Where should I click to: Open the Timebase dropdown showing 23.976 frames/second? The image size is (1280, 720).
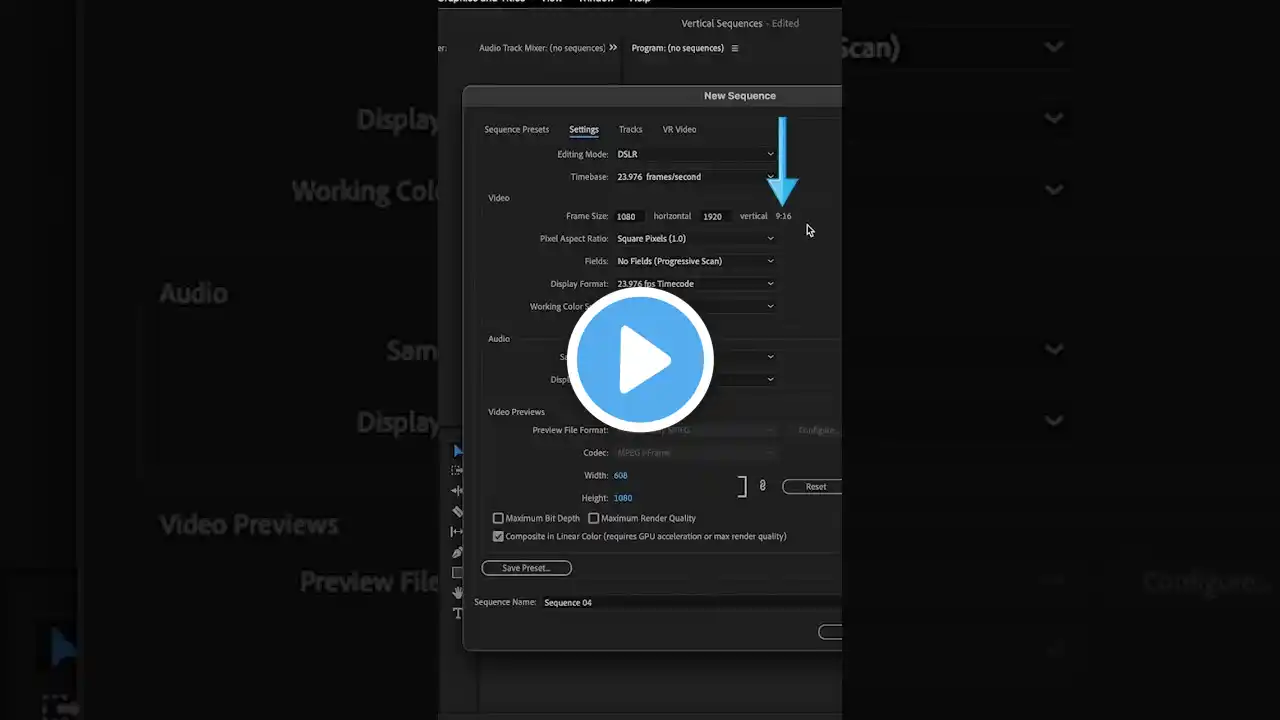695,177
